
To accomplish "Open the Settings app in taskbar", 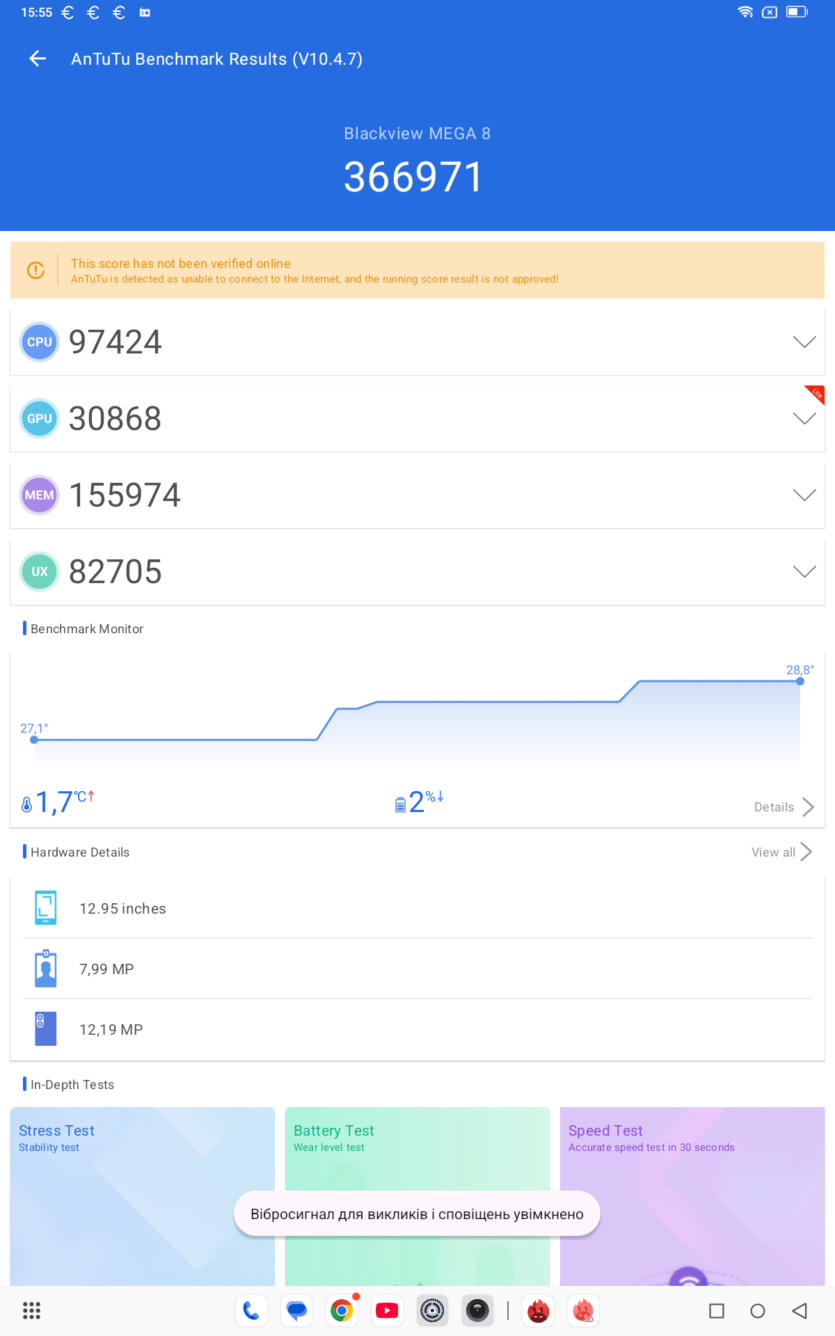I will [x=432, y=1310].
